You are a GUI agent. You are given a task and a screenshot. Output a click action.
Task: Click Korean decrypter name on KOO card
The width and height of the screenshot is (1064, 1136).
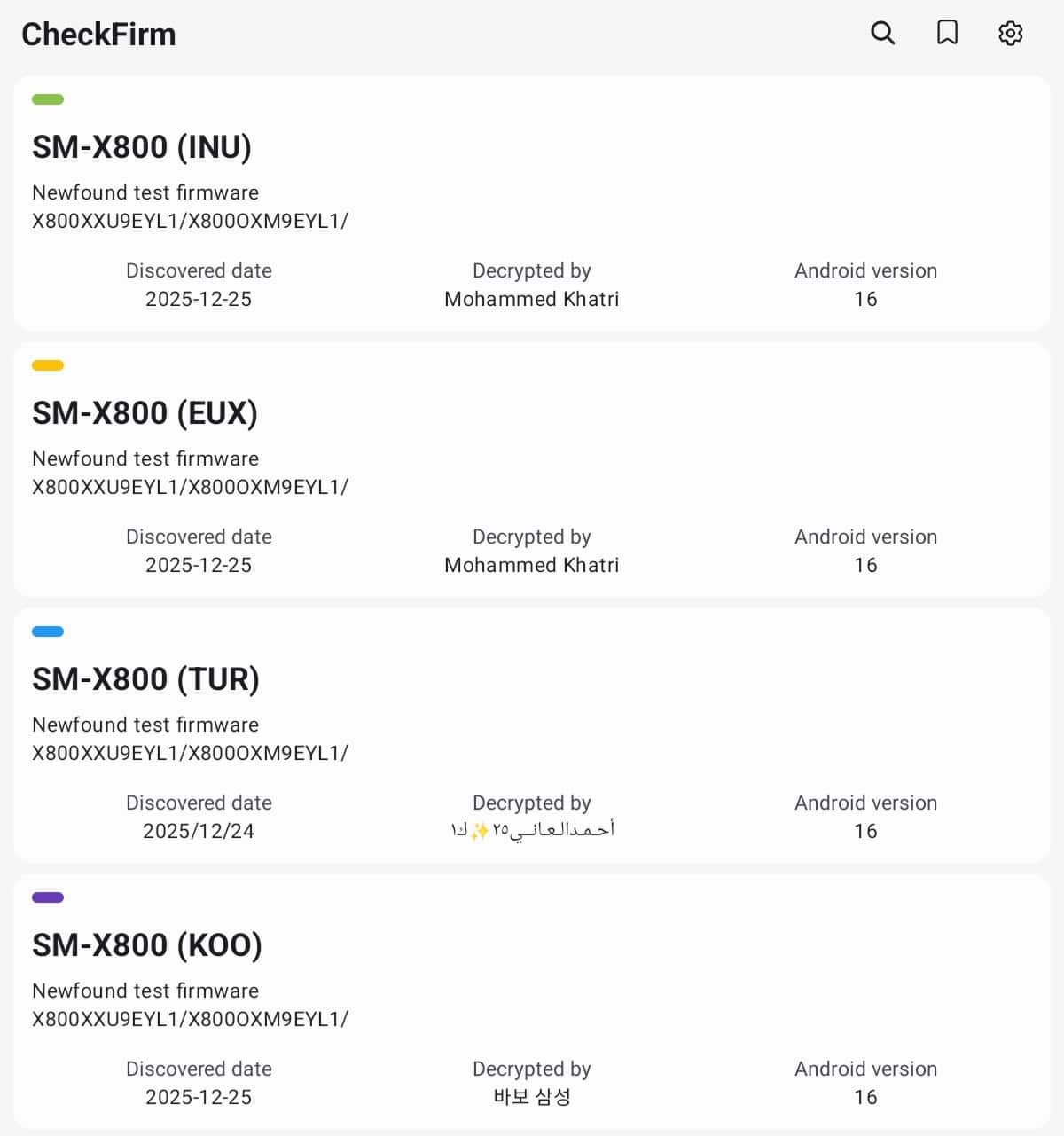(x=531, y=1097)
